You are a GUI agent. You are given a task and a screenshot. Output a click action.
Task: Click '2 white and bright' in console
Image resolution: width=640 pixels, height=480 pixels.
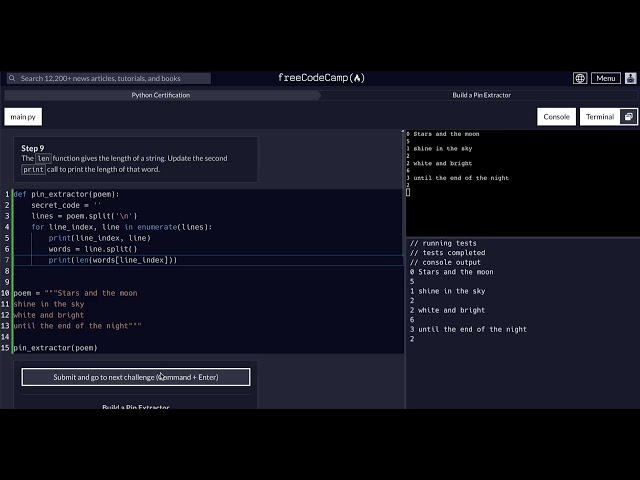[447, 310]
